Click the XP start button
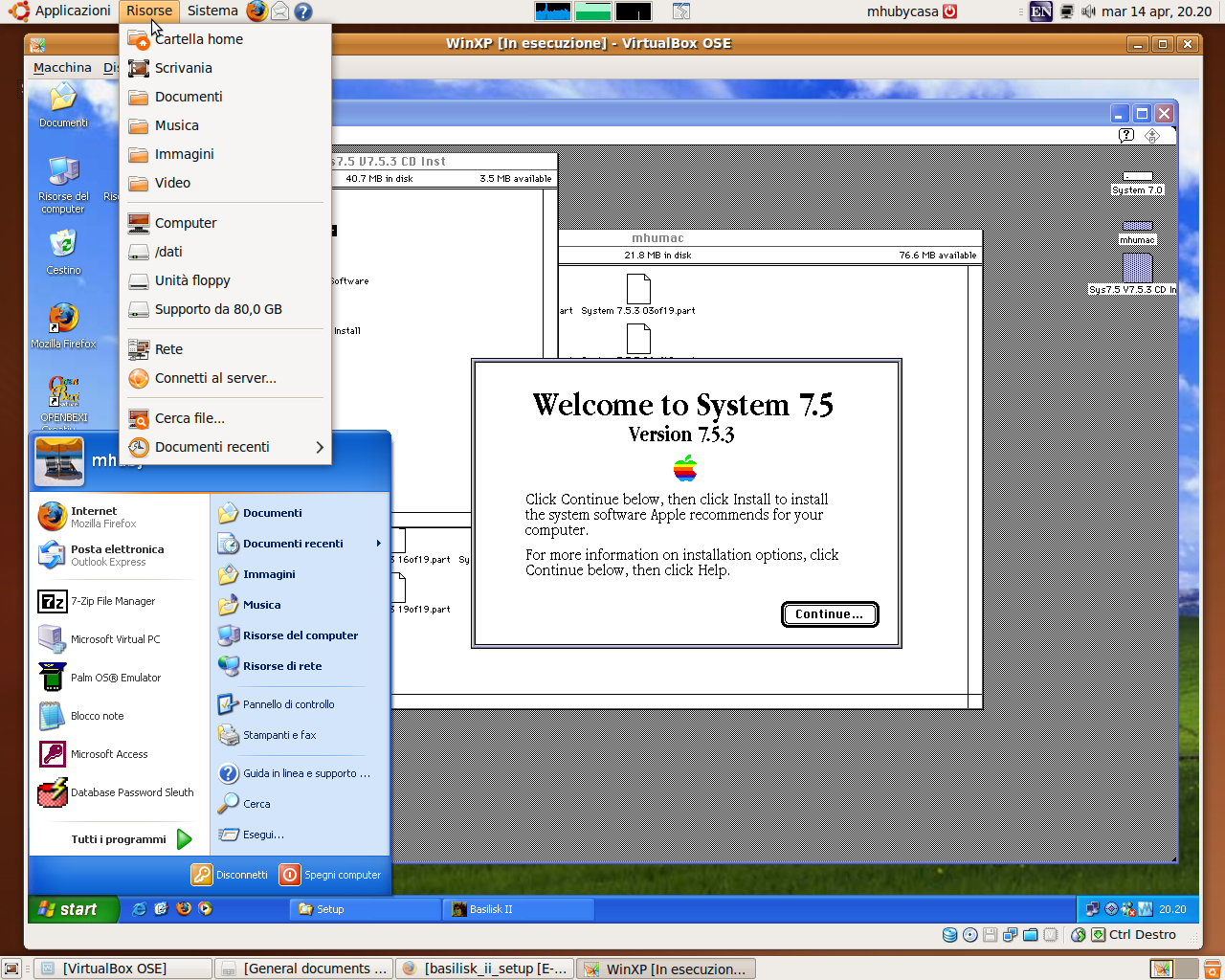Image resolution: width=1225 pixels, height=980 pixels. pyautogui.click(x=73, y=909)
